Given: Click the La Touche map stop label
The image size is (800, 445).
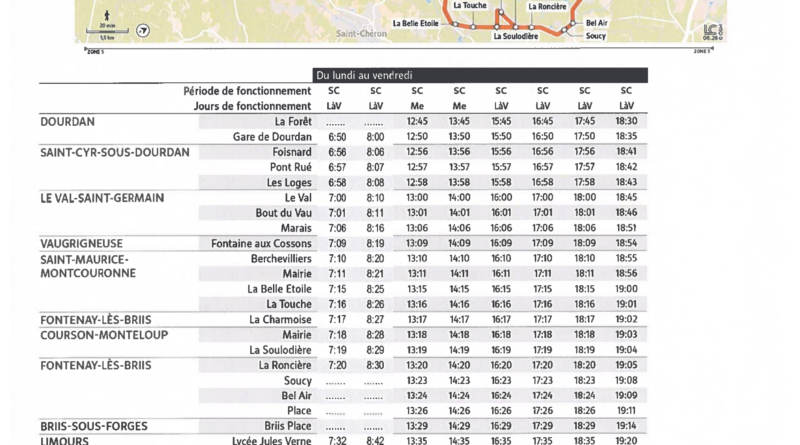Looking at the screenshot, I should [470, 5].
